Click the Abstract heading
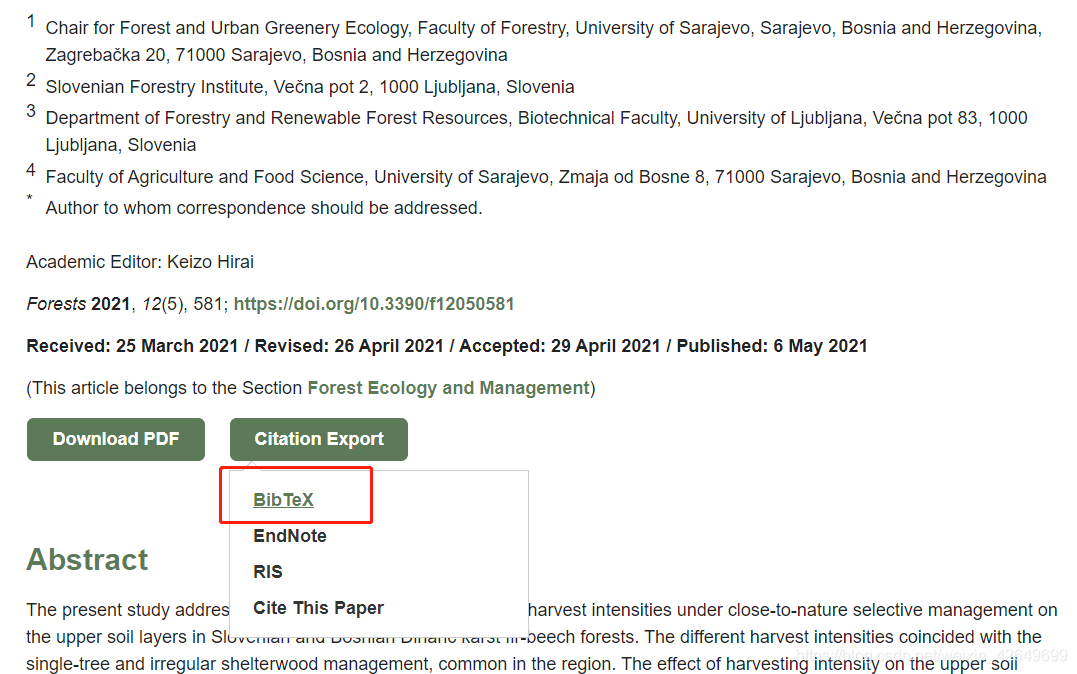 [87, 559]
